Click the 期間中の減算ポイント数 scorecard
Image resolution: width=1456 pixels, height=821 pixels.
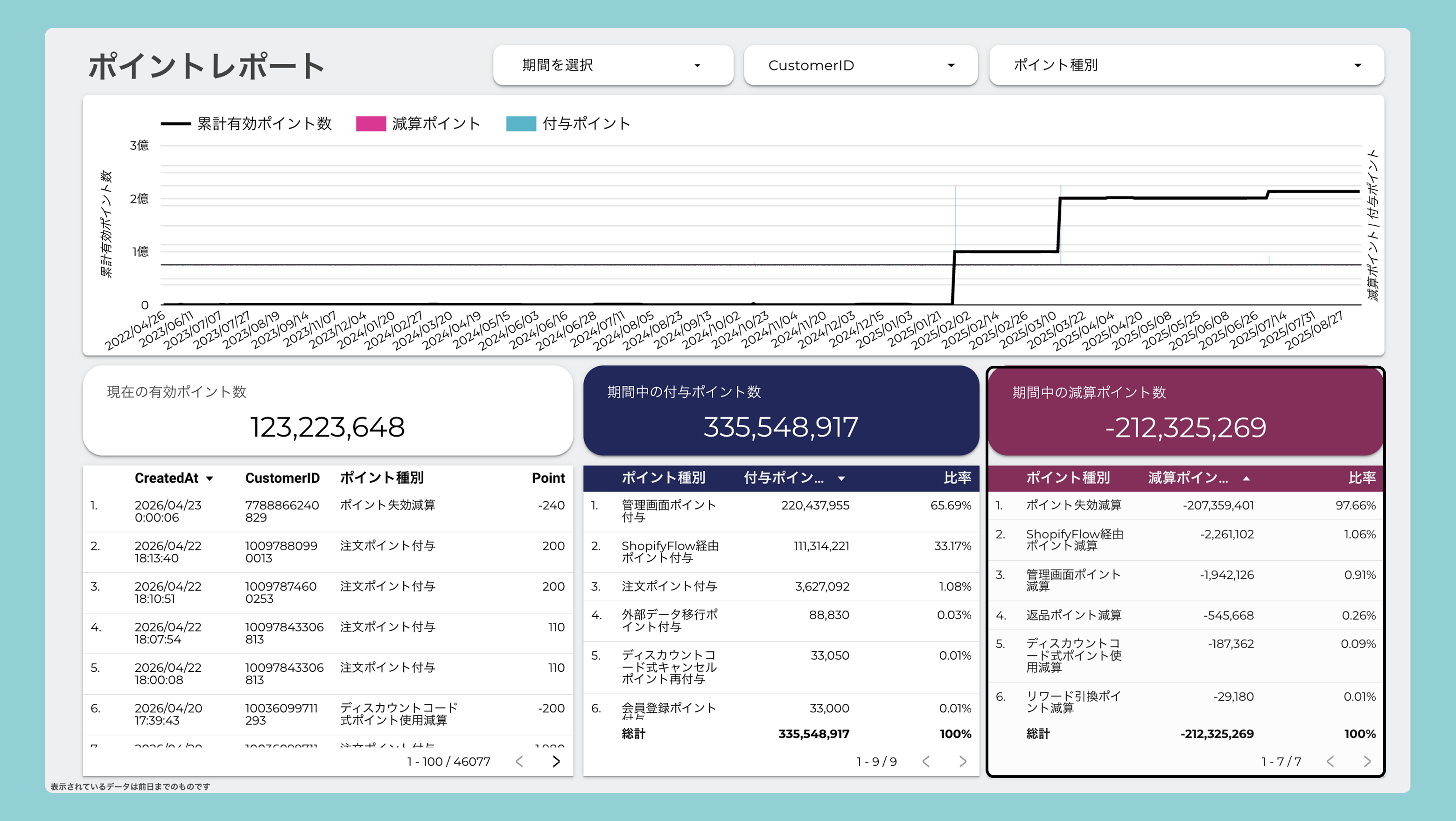point(1185,411)
